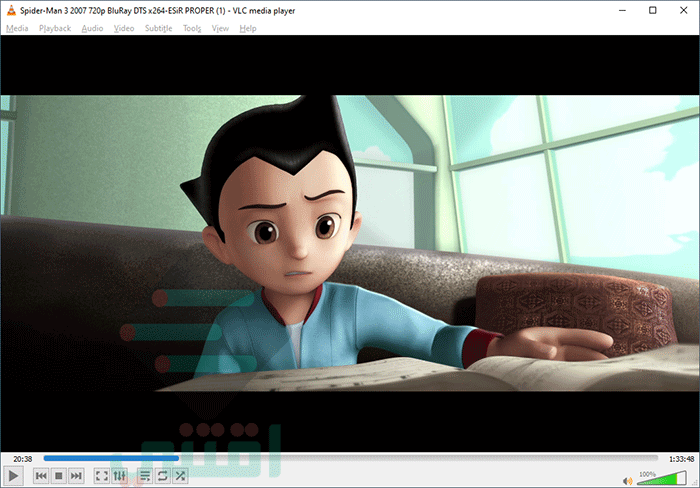Screen dimensions: 700x488
Task: Click the video display area
Action: pyautogui.click(x=350, y=243)
